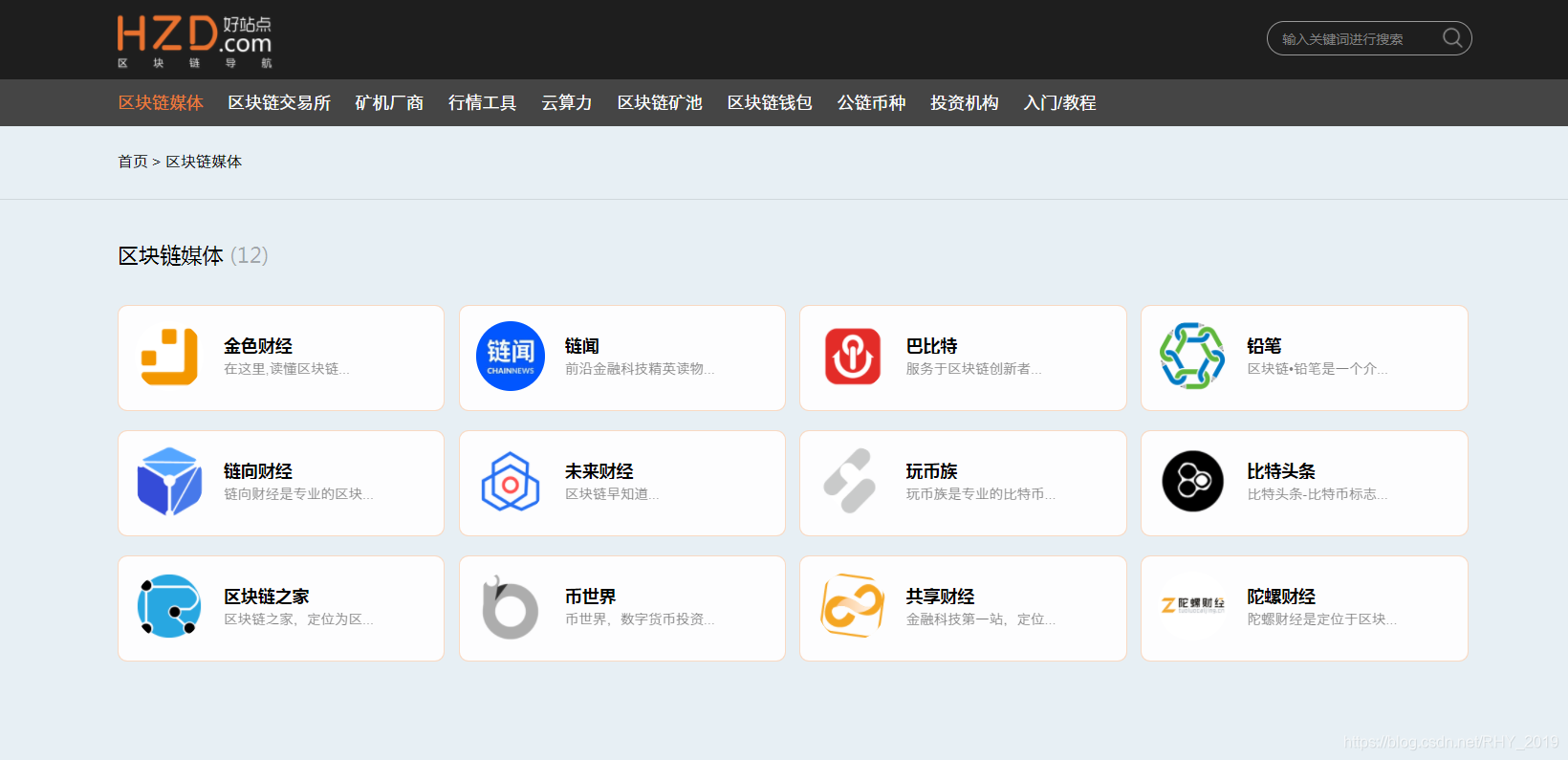Open the 区块链交易所 navigation tab

coord(279,102)
